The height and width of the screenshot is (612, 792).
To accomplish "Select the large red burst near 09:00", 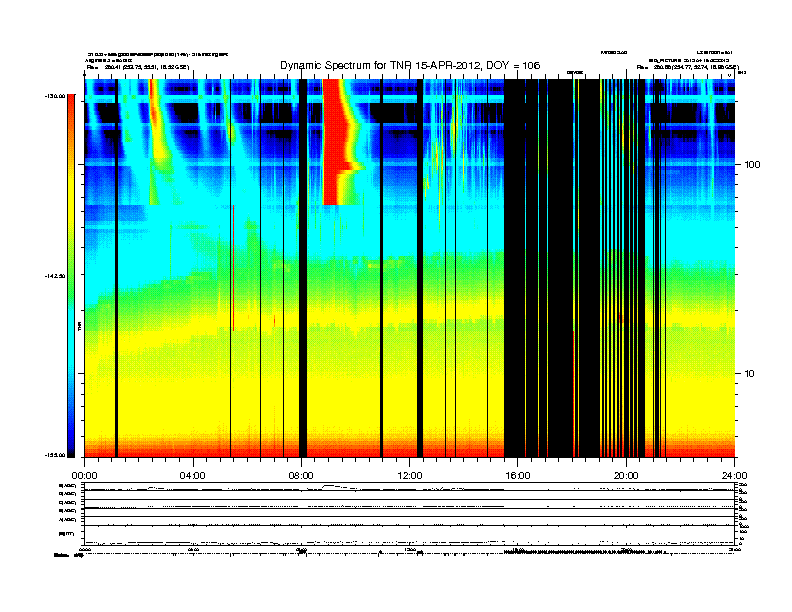I will [338, 142].
